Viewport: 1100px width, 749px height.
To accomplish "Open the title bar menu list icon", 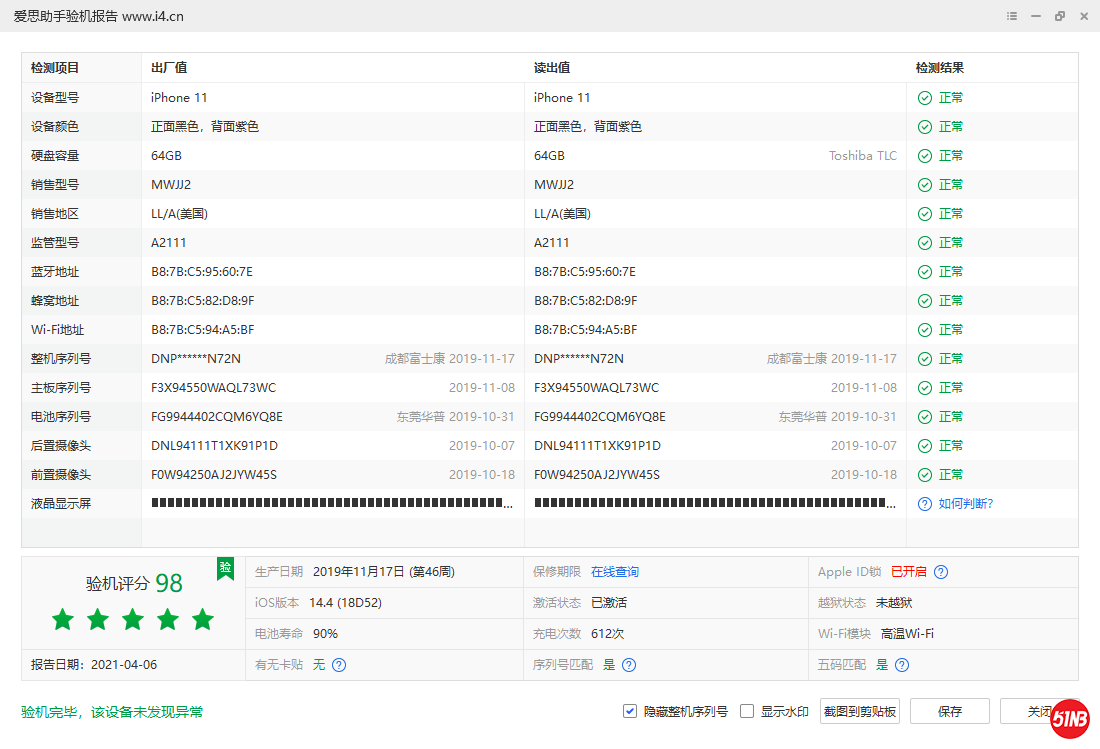I will click(x=1012, y=16).
